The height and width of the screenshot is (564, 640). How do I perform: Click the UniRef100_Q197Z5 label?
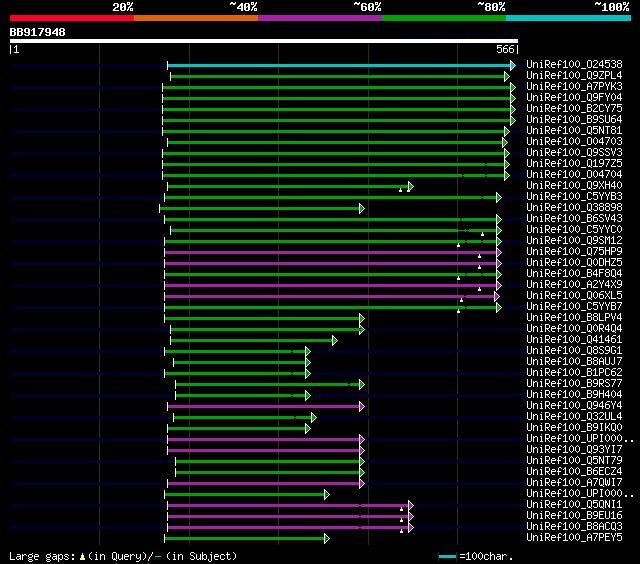574,164
